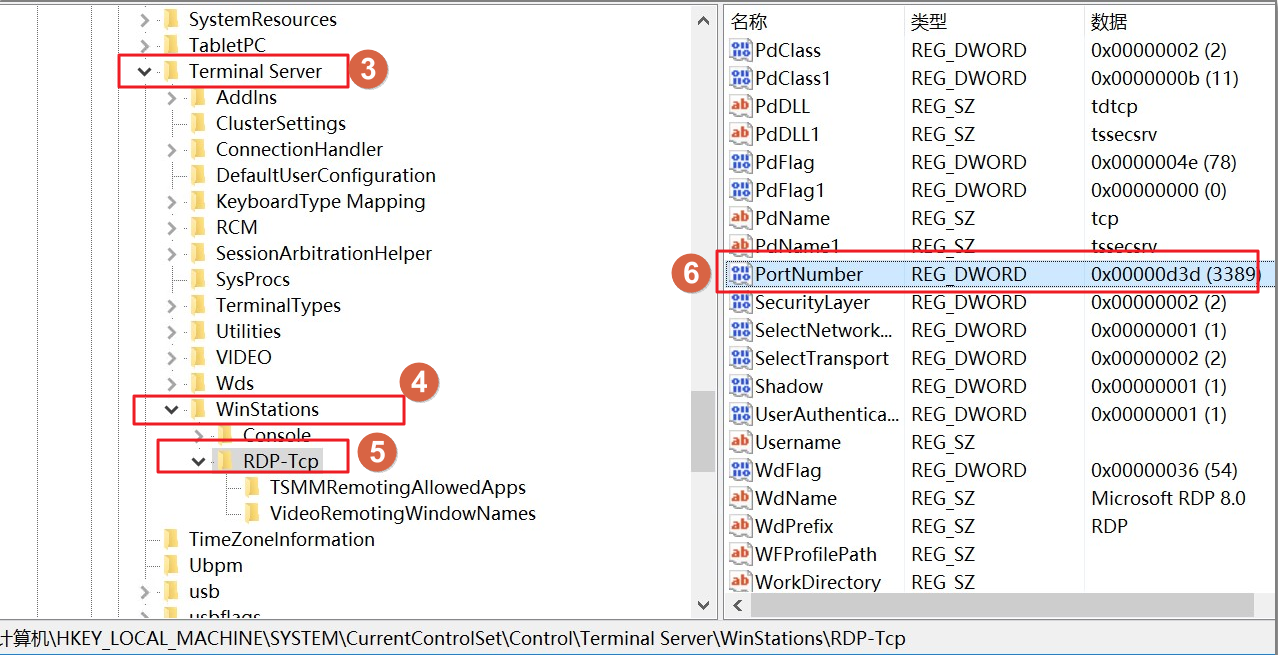Image resolution: width=1278 pixels, height=655 pixels.
Task: Click the folder icon beside SystemResources
Action: click(171, 19)
